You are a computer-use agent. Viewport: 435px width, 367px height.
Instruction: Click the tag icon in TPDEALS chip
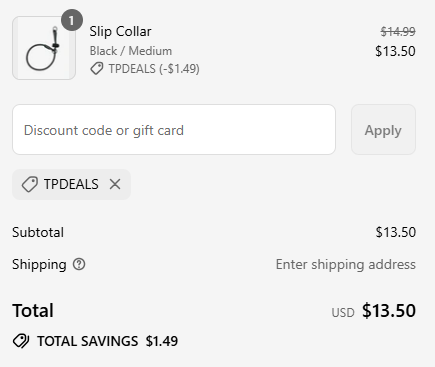pyautogui.click(x=30, y=184)
